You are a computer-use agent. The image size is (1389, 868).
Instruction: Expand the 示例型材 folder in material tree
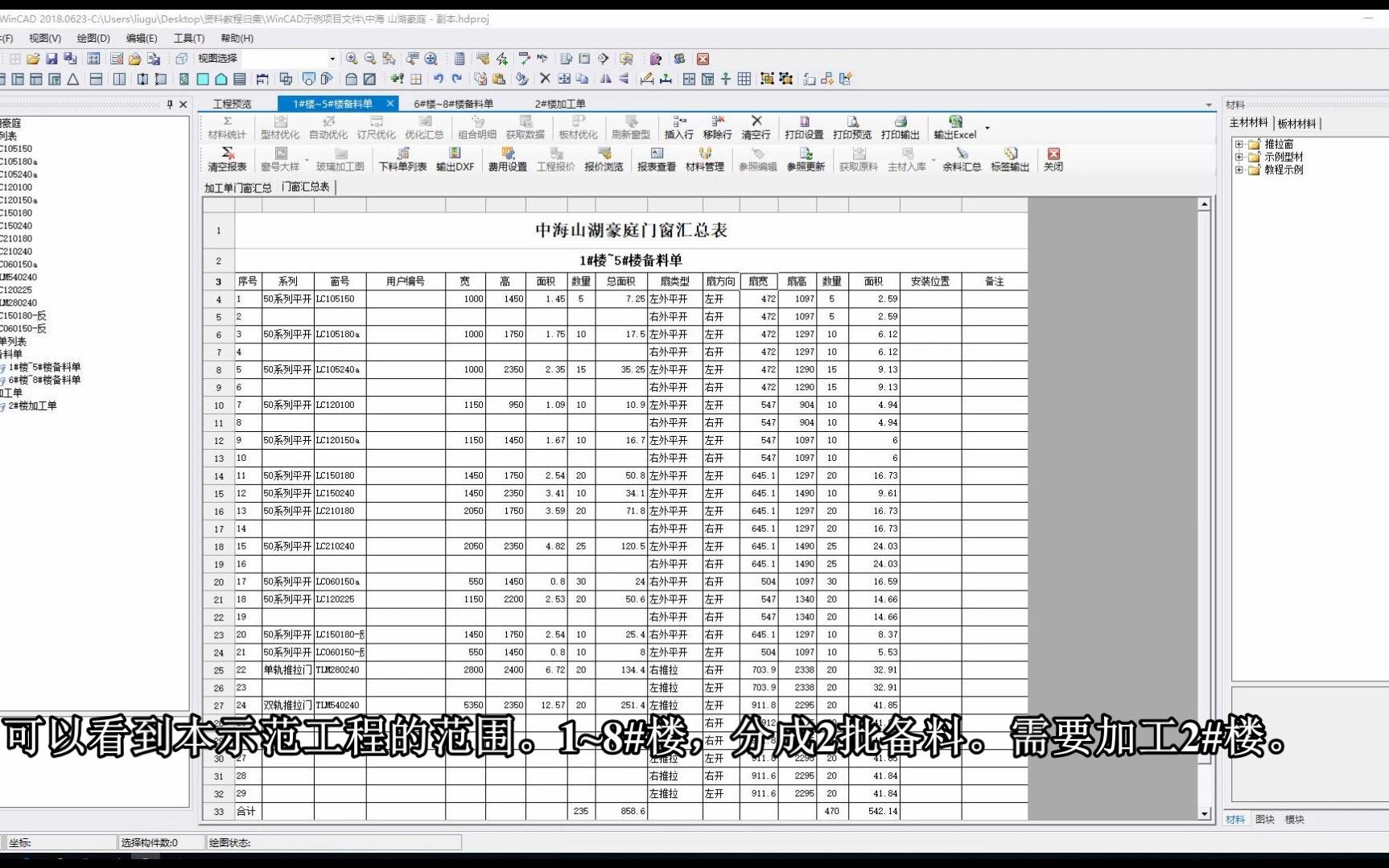click(1239, 158)
